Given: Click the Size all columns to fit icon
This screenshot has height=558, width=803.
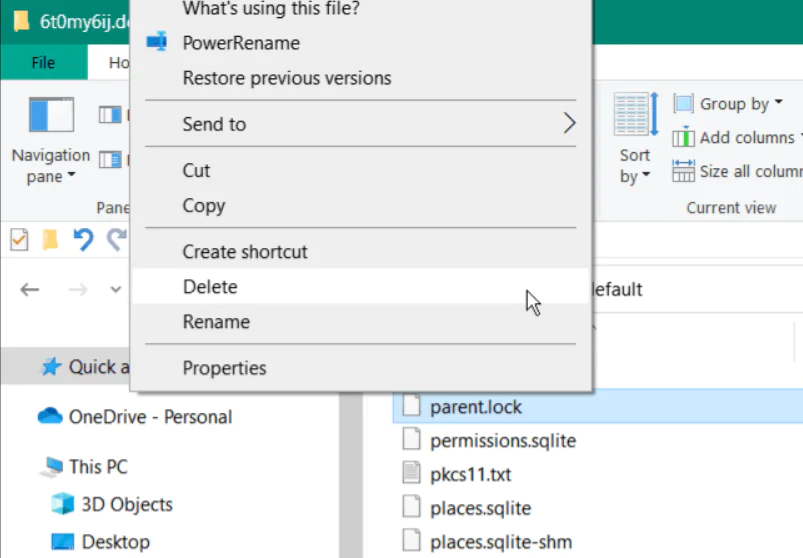Looking at the screenshot, I should (x=684, y=171).
